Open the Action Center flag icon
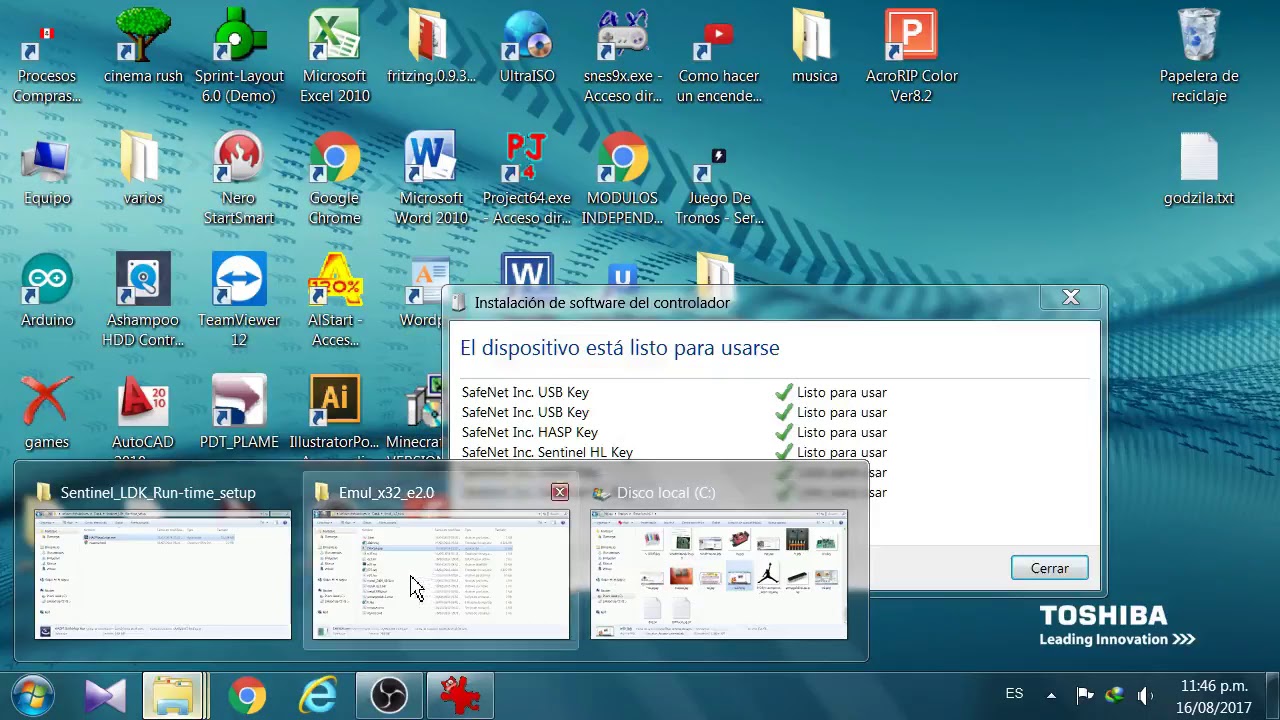1280x720 pixels. point(1084,695)
